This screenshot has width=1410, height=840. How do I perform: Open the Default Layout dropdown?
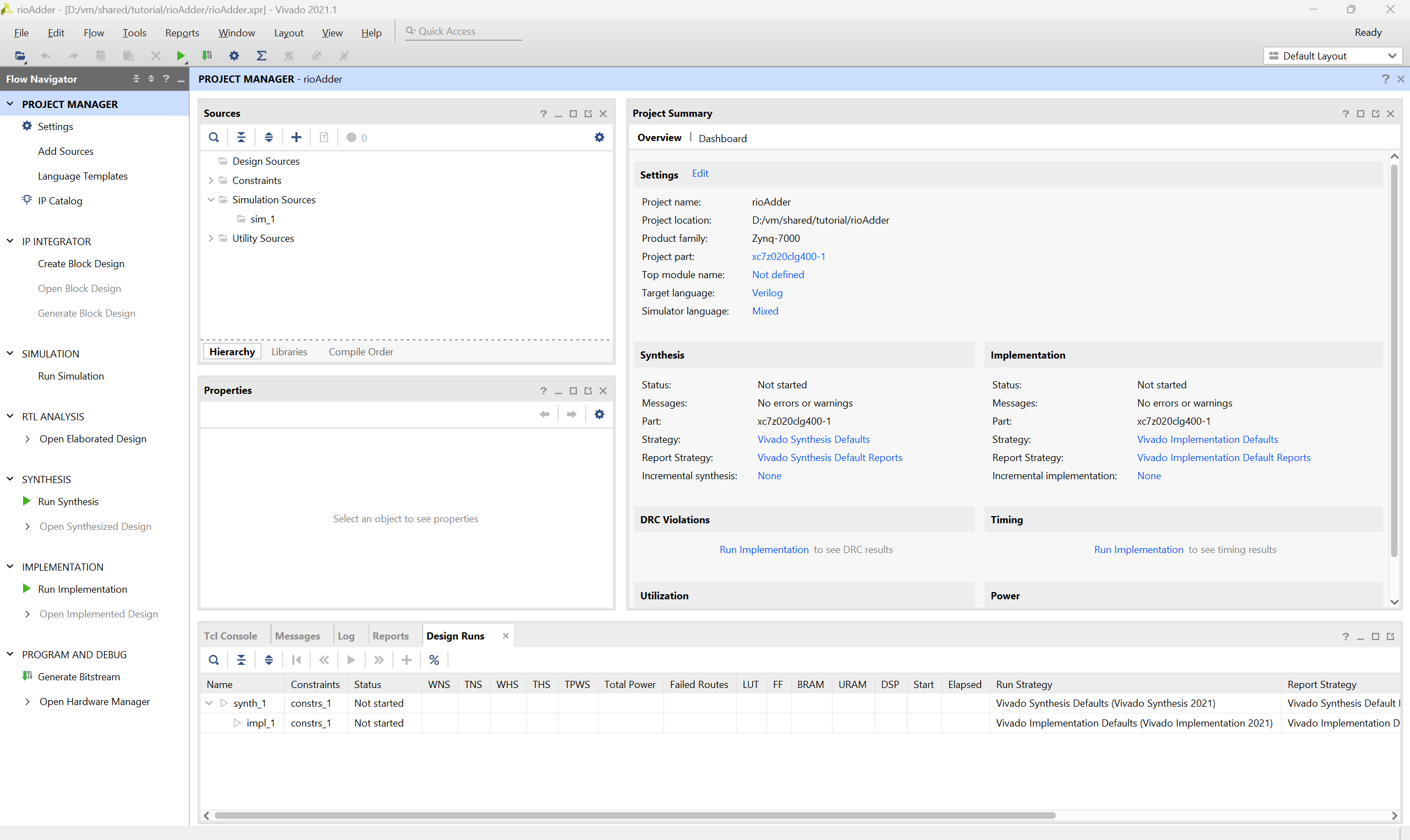(x=1332, y=56)
